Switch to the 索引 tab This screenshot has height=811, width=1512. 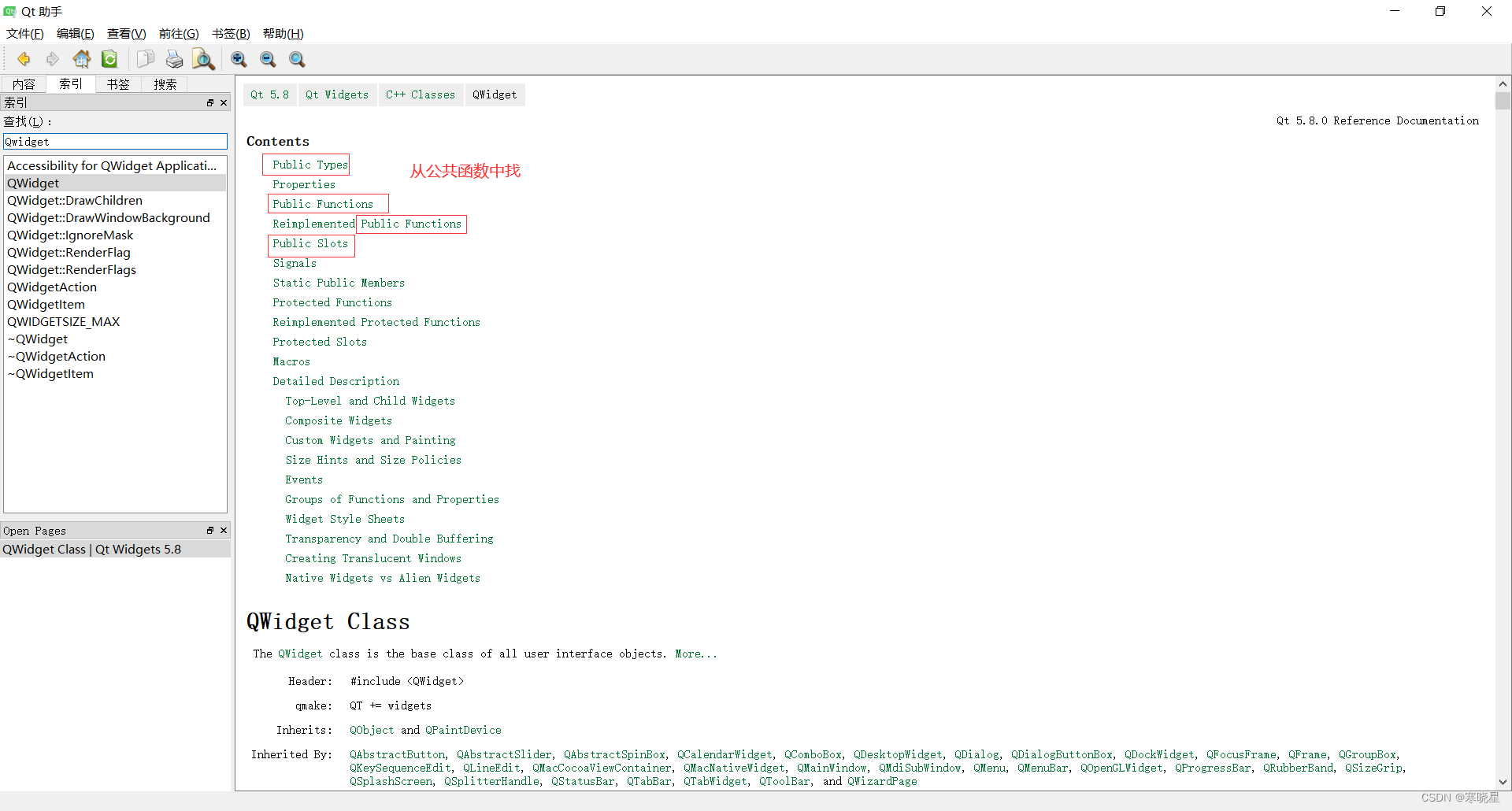click(x=71, y=83)
